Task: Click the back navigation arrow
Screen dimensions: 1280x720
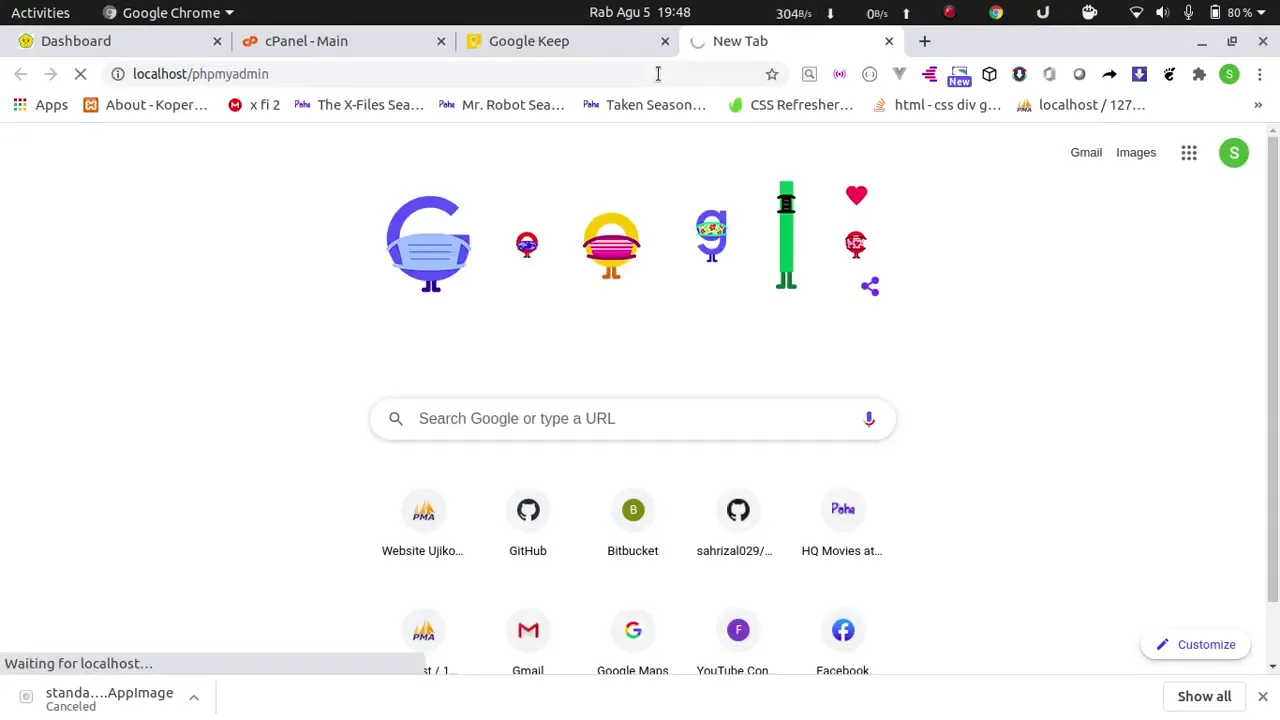Action: 21,74
